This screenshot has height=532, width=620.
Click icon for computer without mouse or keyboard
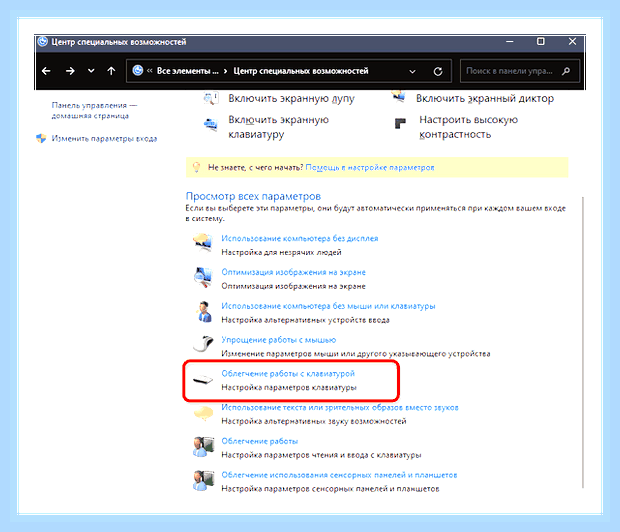204,312
